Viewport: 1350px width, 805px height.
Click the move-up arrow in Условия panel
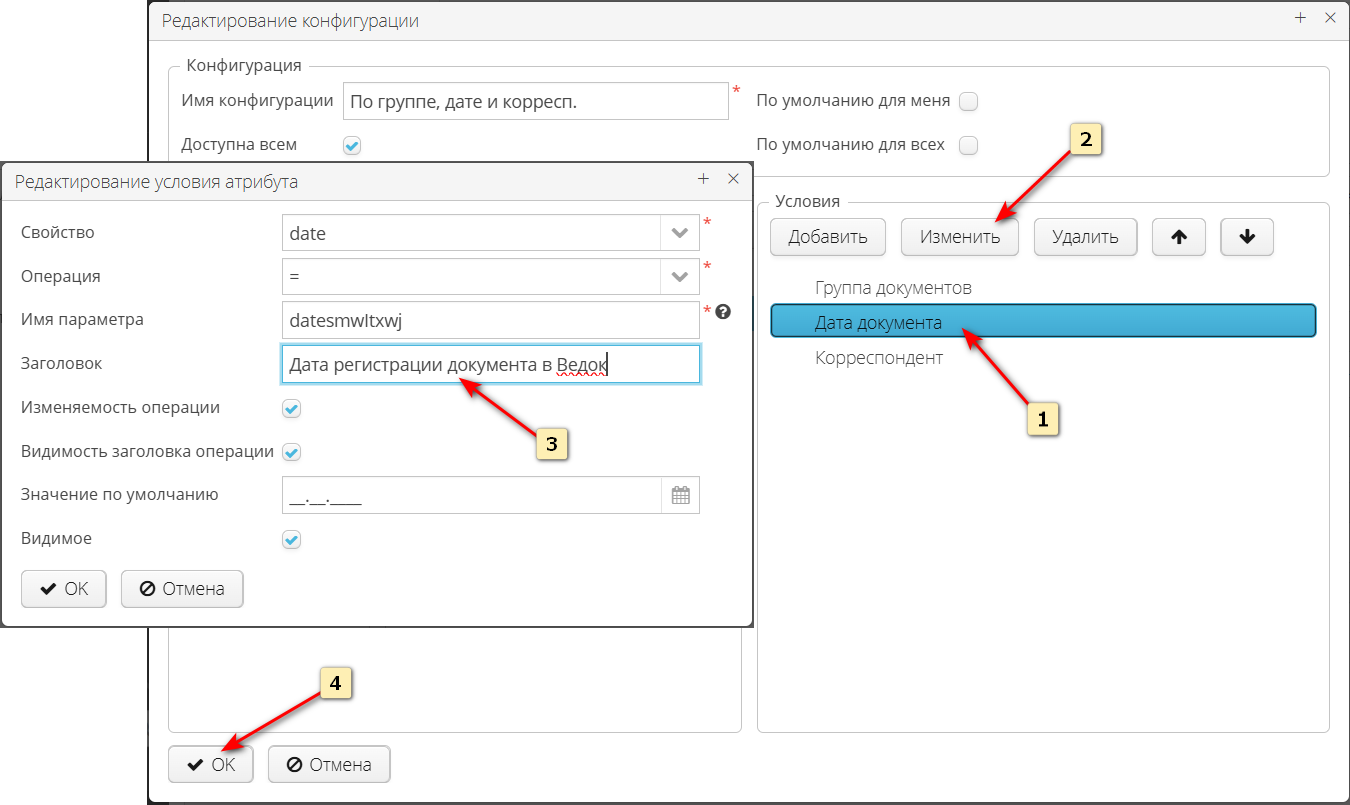click(1178, 237)
